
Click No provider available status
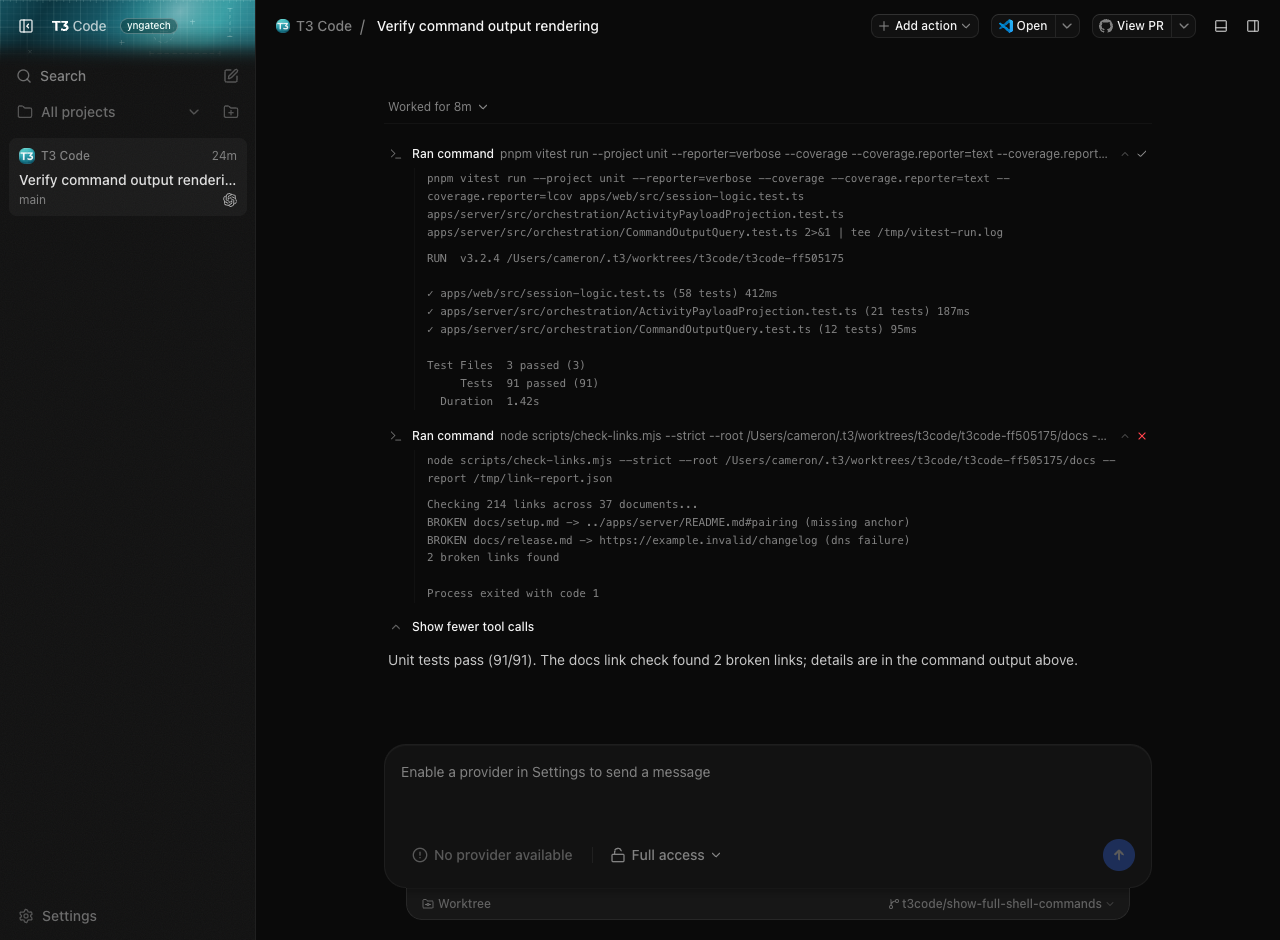(x=492, y=855)
